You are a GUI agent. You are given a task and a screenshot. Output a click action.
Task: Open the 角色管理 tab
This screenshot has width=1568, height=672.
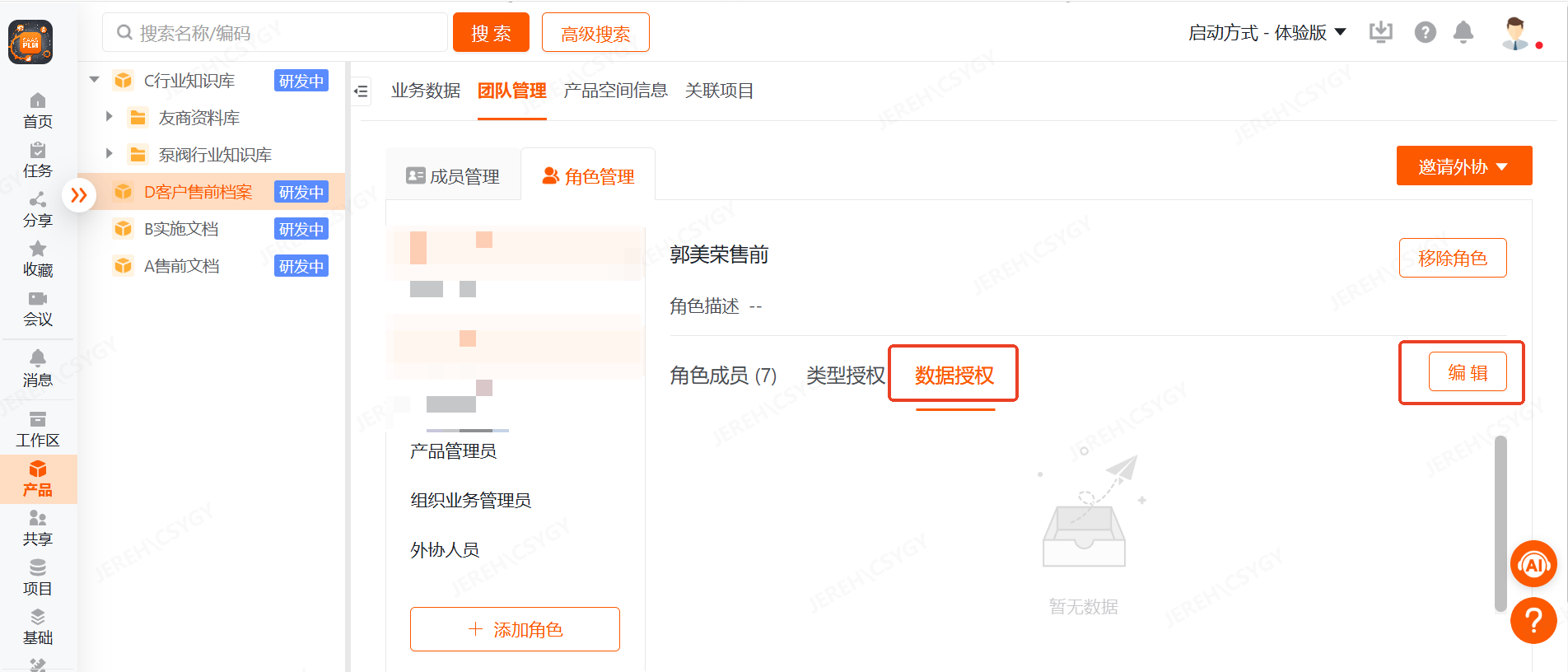pos(588,176)
